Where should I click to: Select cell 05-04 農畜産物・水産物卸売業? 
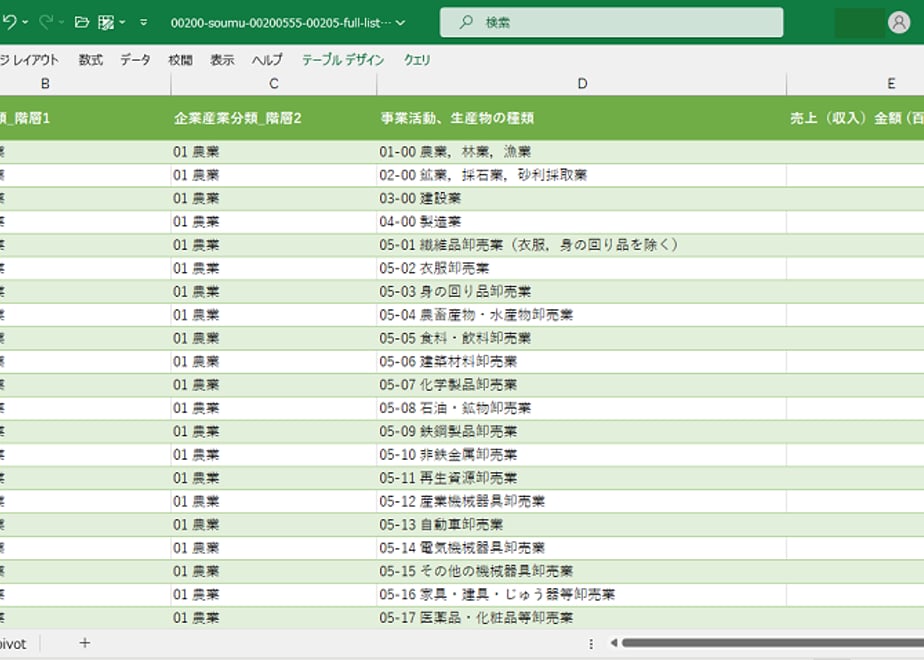pyautogui.click(x=582, y=315)
